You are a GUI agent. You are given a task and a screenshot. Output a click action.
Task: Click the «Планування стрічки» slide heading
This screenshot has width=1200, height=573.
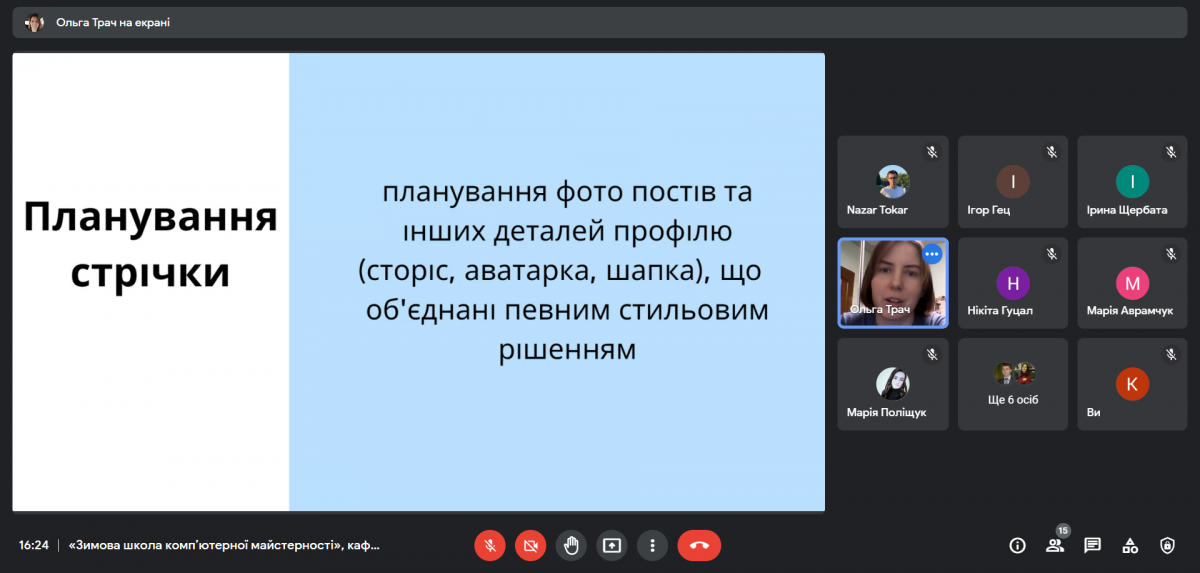tap(150, 244)
